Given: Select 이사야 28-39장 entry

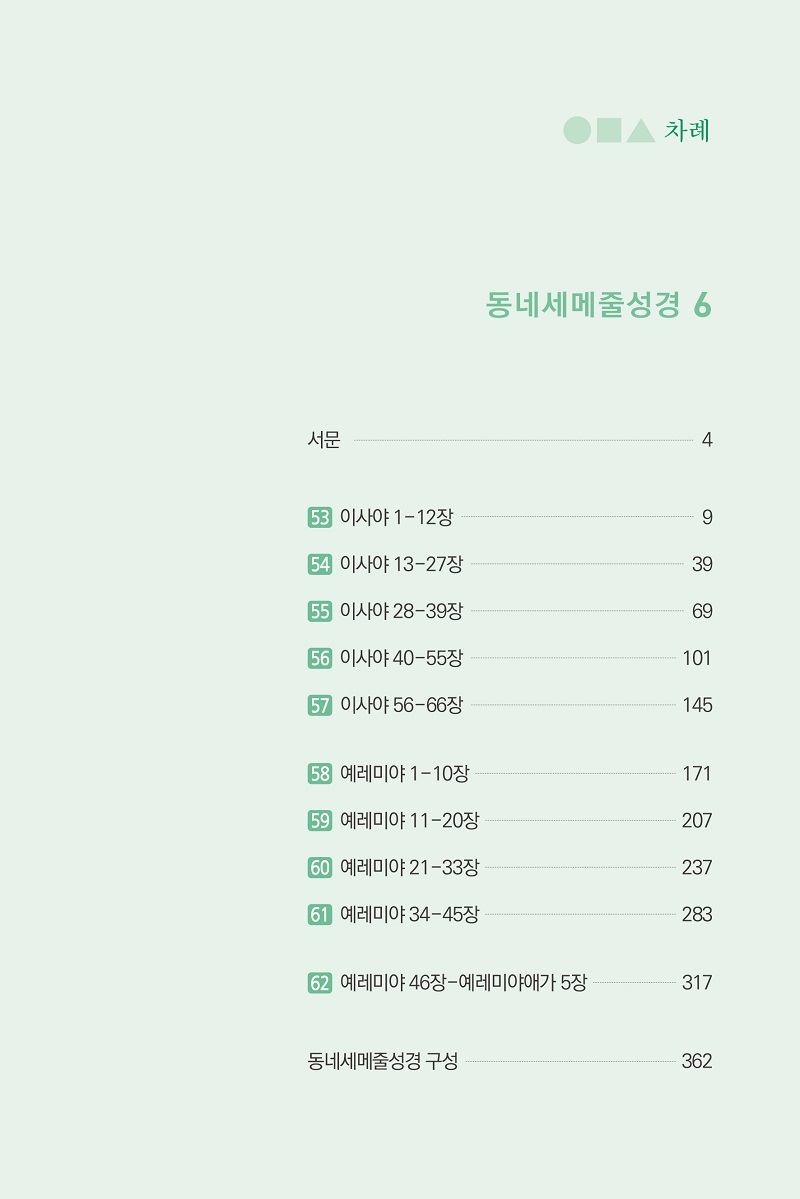Looking at the screenshot, I should [x=510, y=612].
